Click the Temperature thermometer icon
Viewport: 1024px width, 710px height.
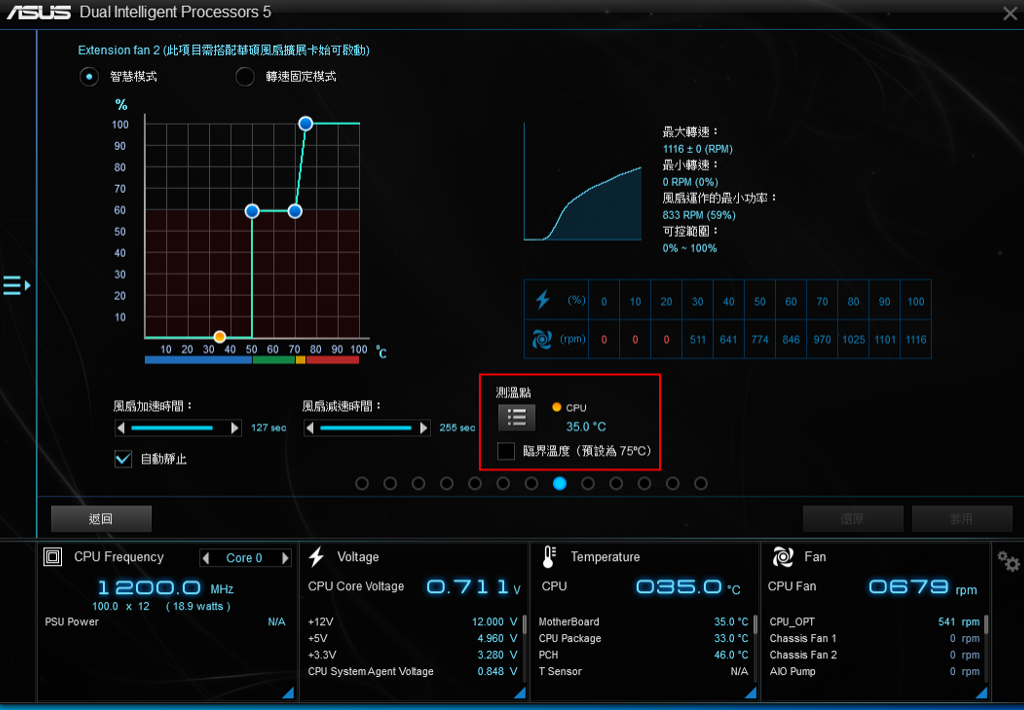click(549, 557)
